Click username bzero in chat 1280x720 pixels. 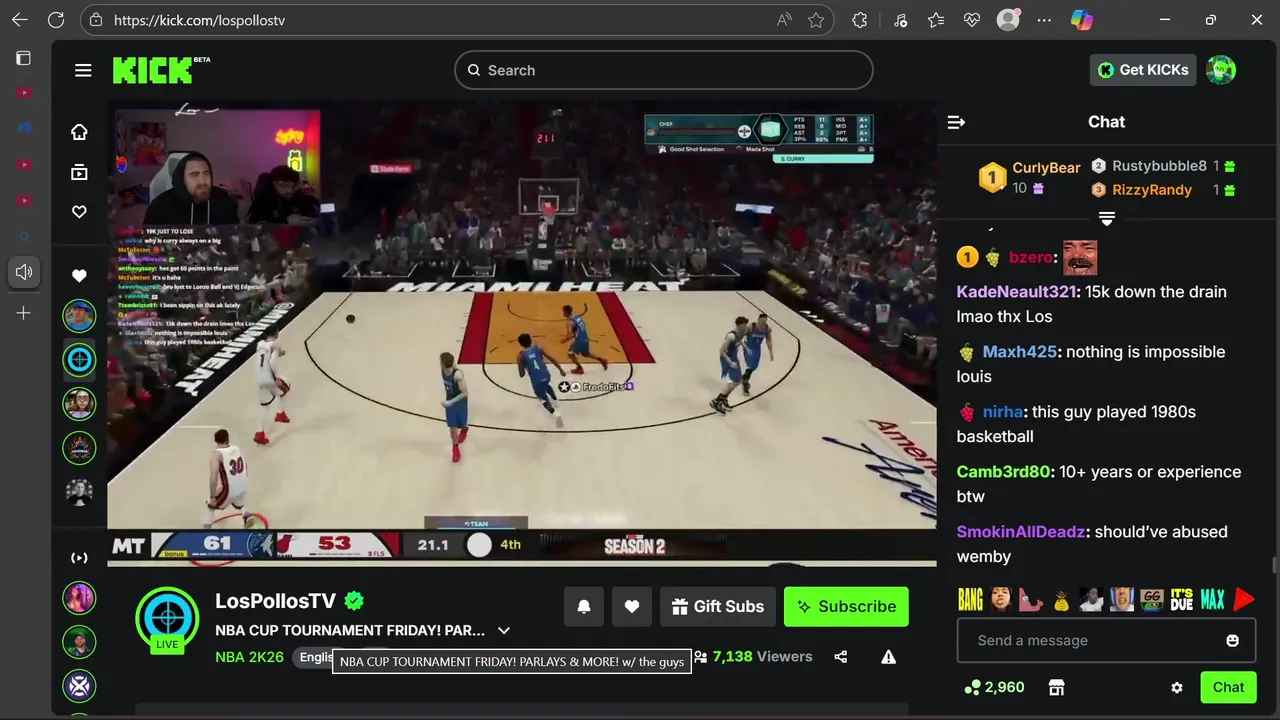click(x=1029, y=257)
